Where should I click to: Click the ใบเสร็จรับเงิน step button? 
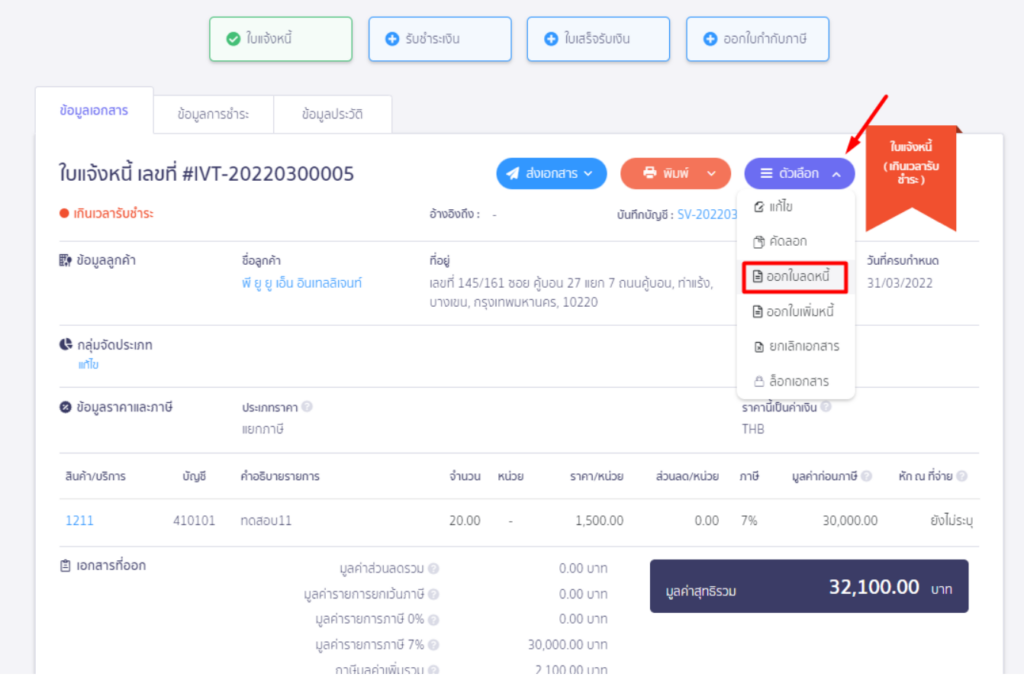click(598, 39)
